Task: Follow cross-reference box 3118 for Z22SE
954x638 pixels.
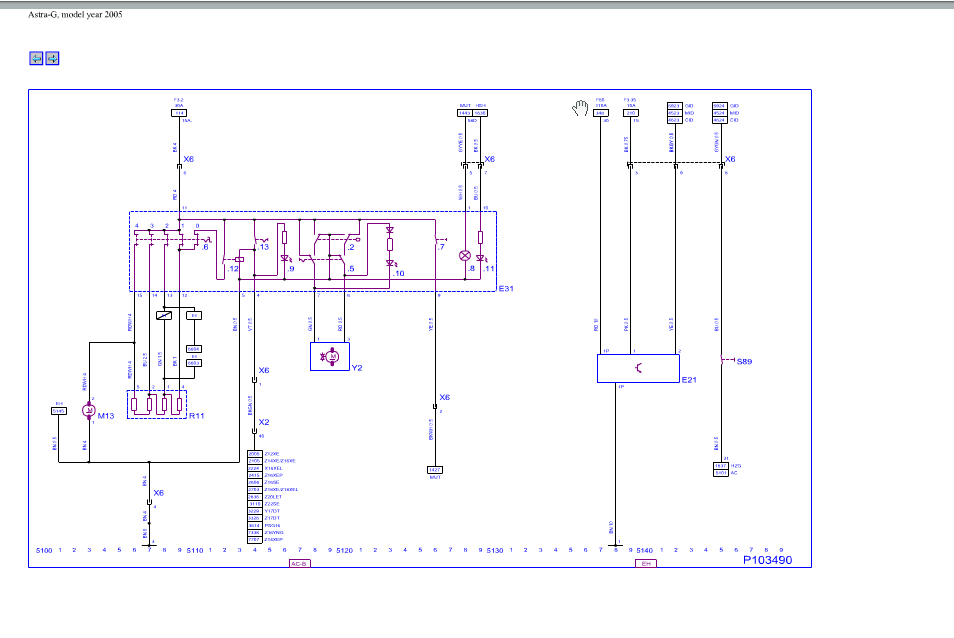Action: tap(254, 504)
